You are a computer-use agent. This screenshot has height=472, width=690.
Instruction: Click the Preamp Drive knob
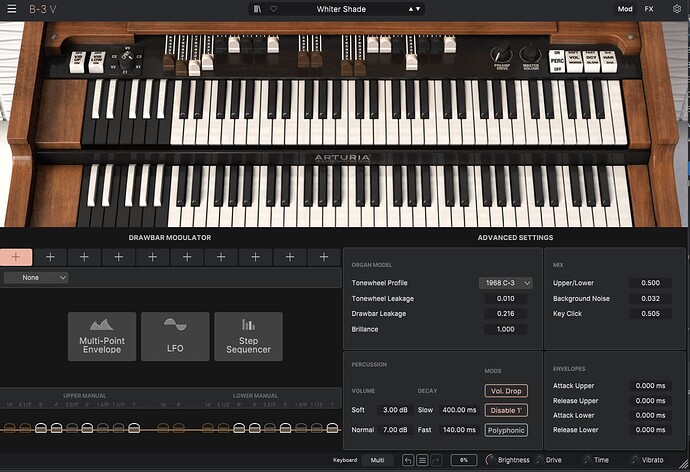point(501,54)
